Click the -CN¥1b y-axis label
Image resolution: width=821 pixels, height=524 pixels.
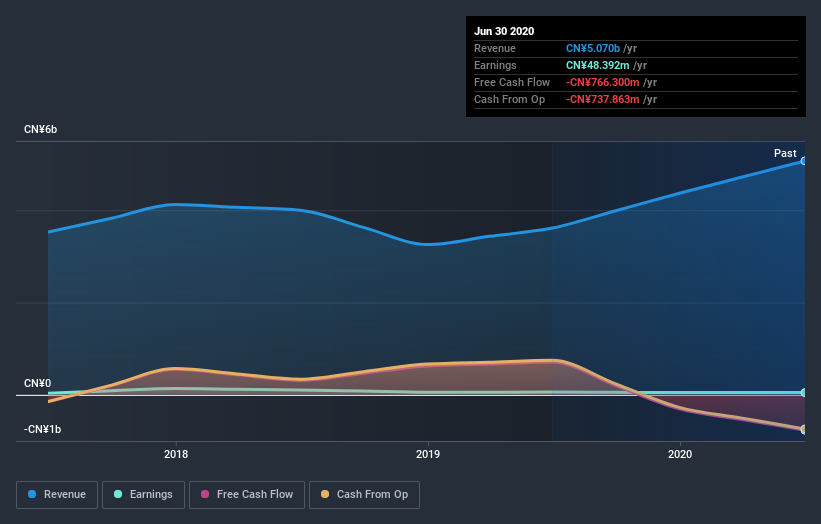(42, 429)
